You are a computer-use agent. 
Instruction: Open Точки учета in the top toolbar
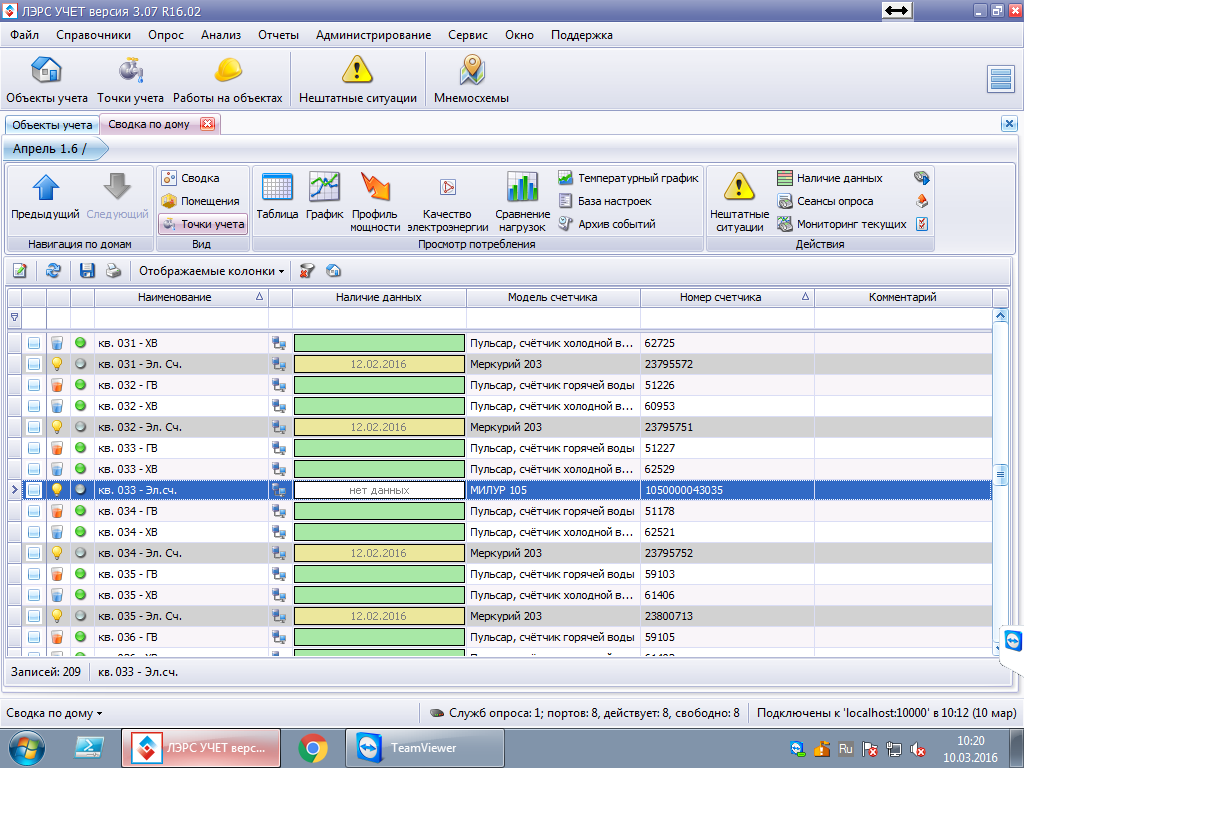click(x=130, y=80)
